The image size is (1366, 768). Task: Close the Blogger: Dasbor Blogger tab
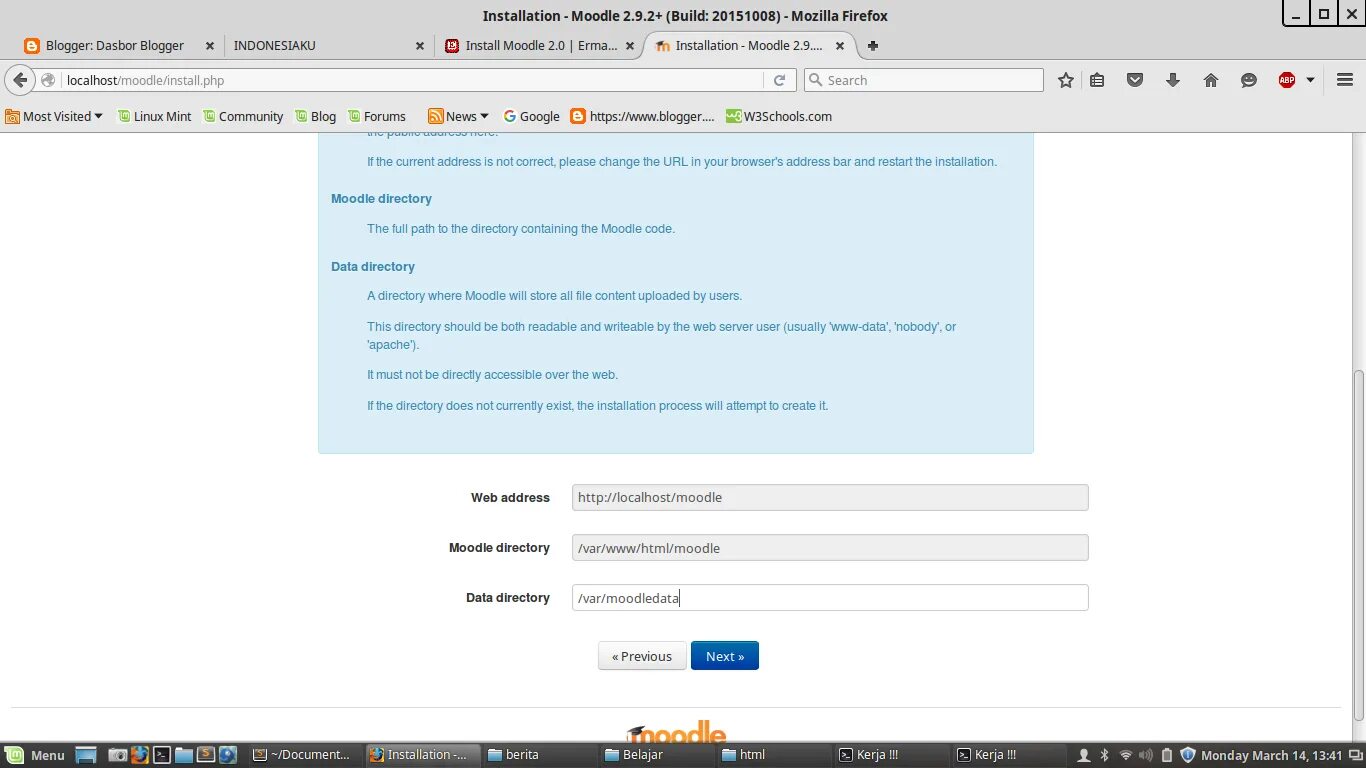click(209, 46)
